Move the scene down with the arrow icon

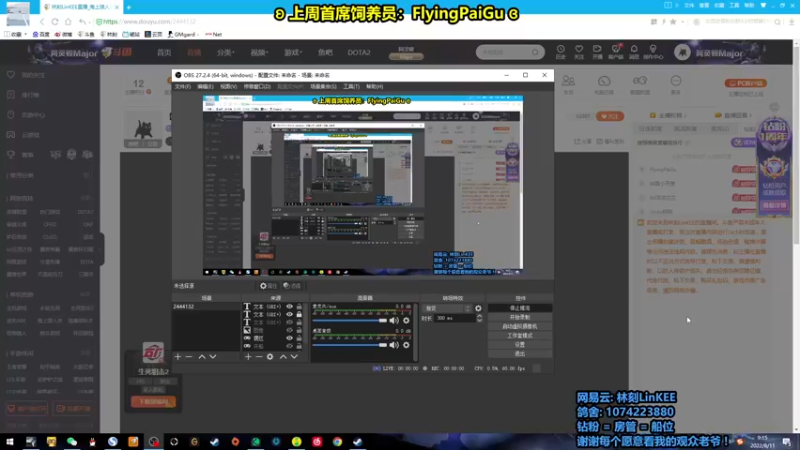213,357
